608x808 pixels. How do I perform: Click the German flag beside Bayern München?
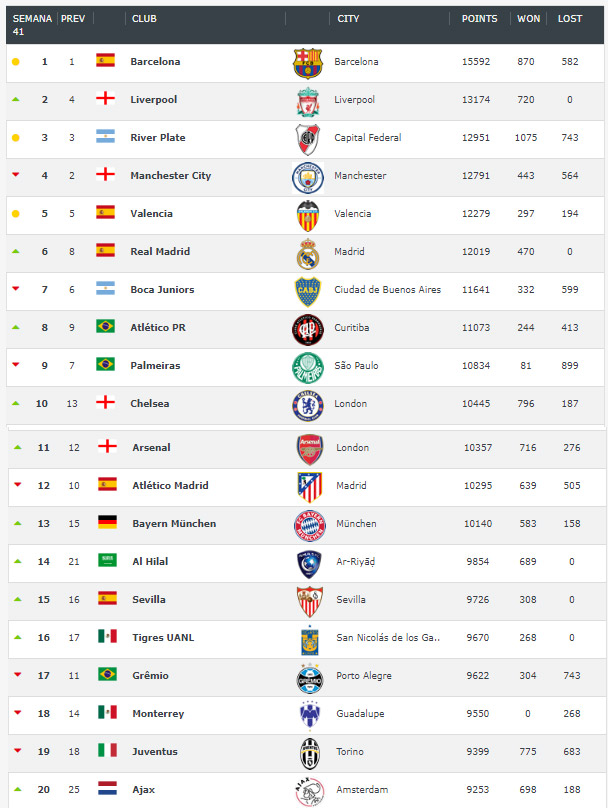[107, 522]
